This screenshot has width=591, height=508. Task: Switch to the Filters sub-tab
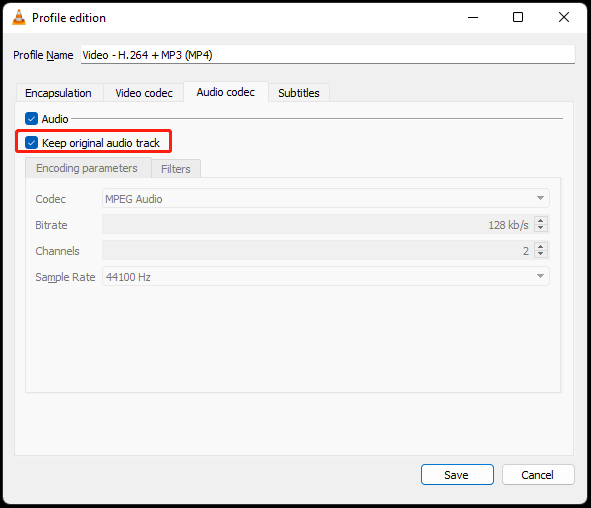point(176,169)
